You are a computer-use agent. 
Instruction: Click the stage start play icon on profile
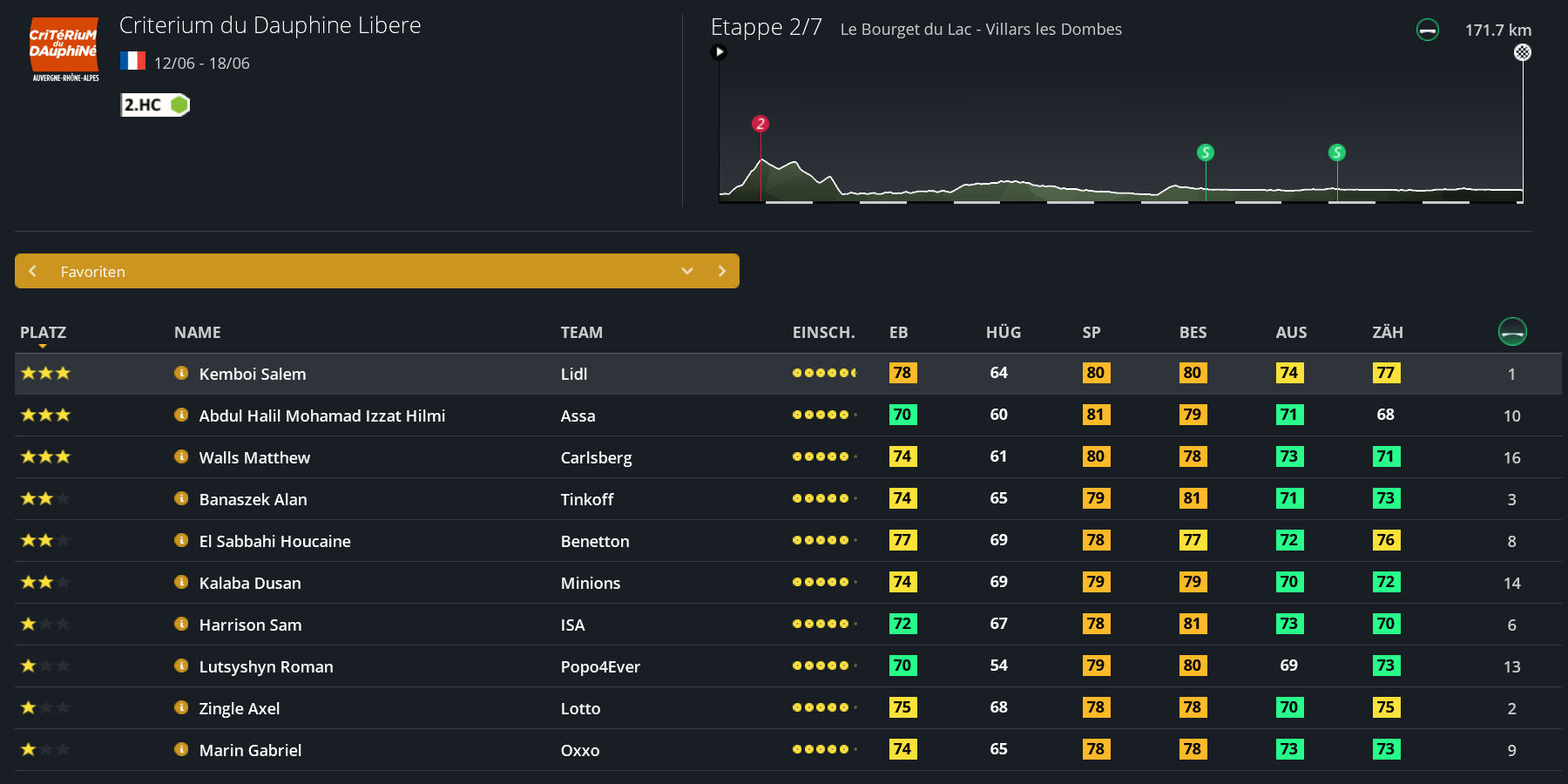[719, 52]
